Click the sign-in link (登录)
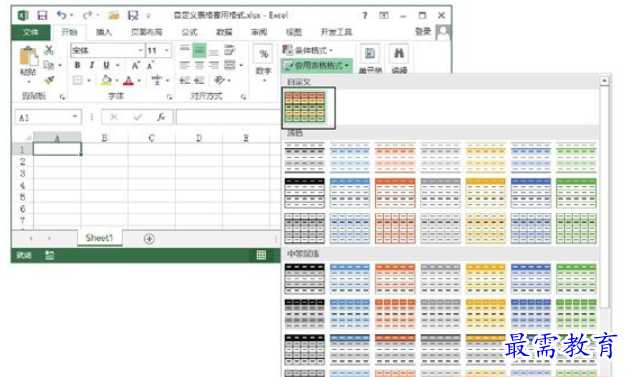This screenshot has height=377, width=626. tap(423, 32)
